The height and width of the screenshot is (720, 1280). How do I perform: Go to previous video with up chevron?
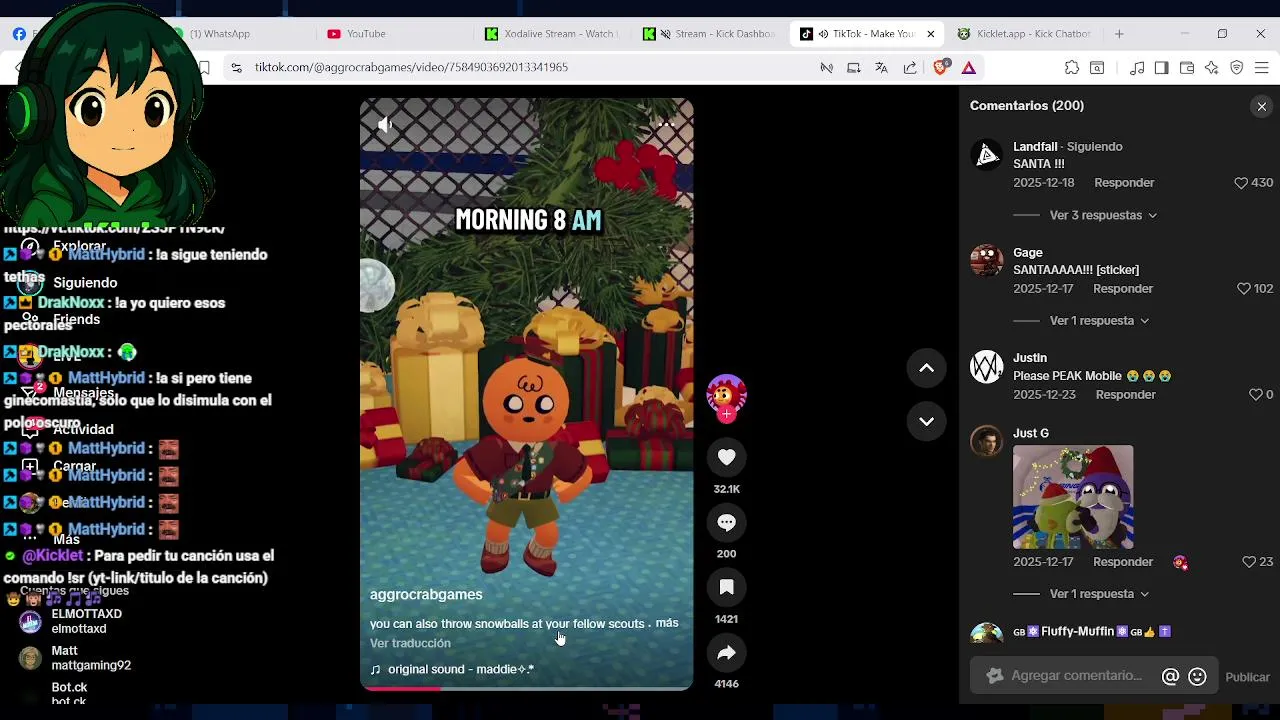(926, 368)
